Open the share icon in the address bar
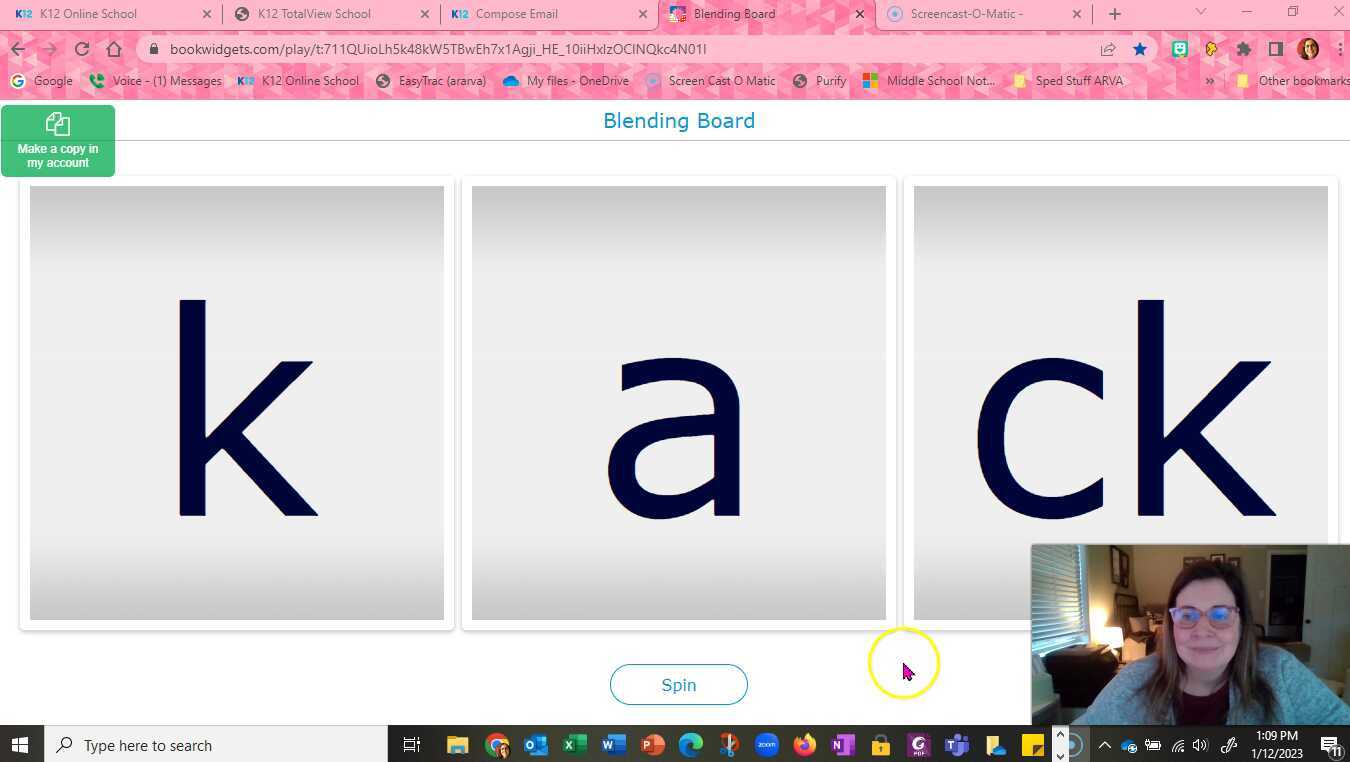Screen dimensions: 1350x762 tap(1108, 48)
